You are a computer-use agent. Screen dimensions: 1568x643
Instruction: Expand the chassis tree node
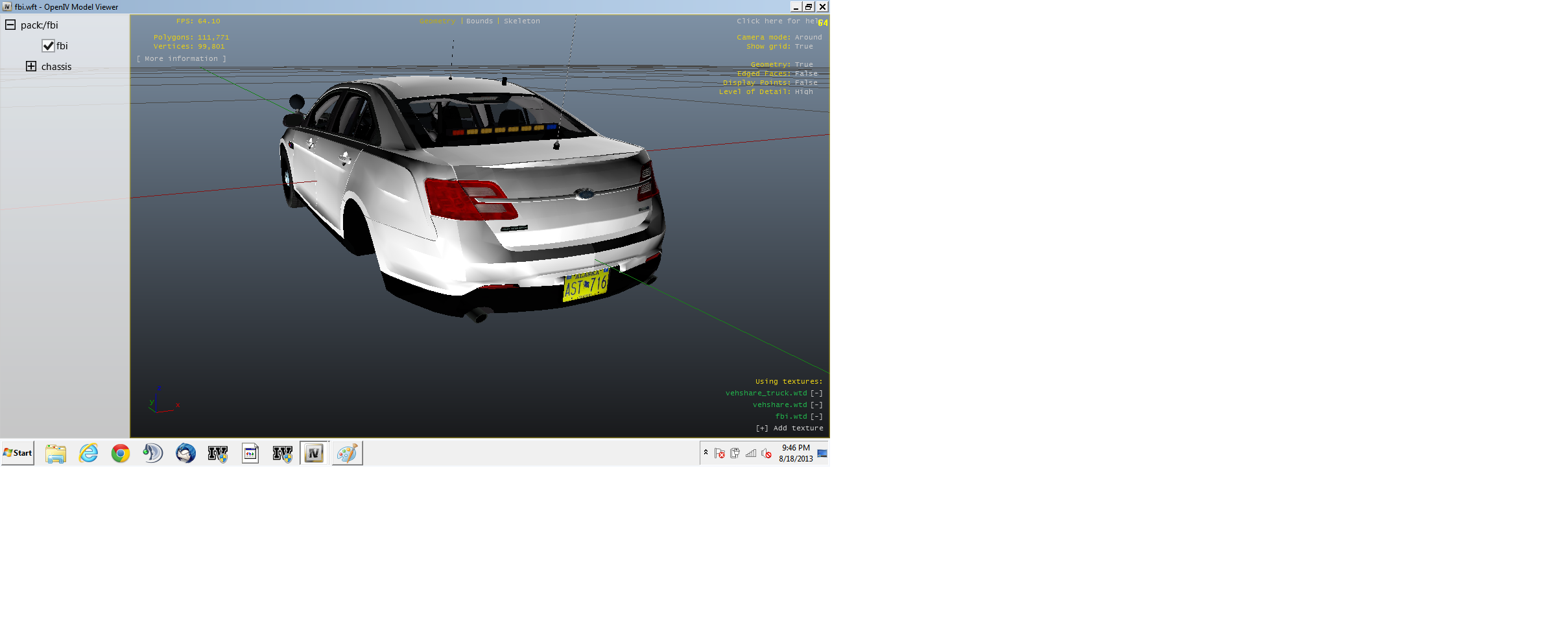pos(31,66)
